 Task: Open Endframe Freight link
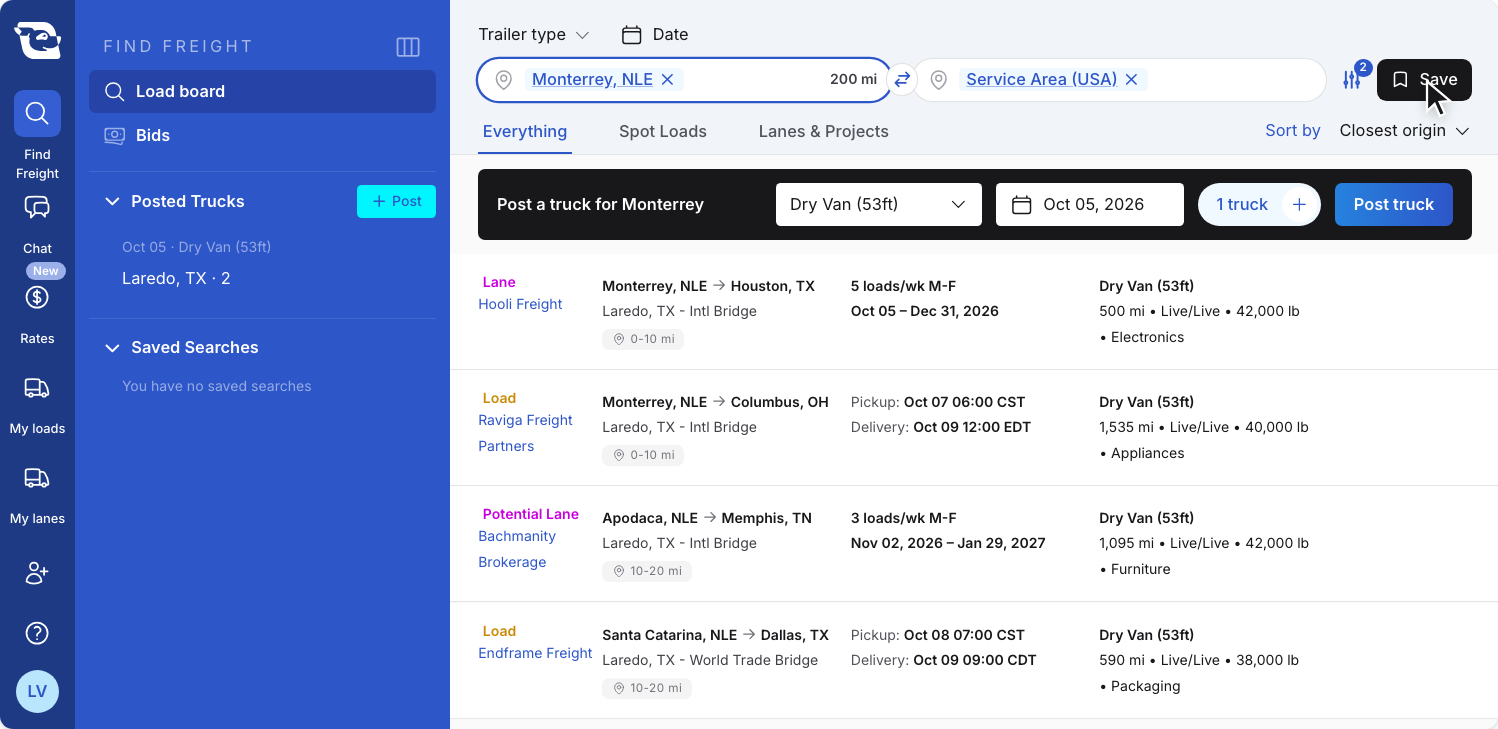535,653
